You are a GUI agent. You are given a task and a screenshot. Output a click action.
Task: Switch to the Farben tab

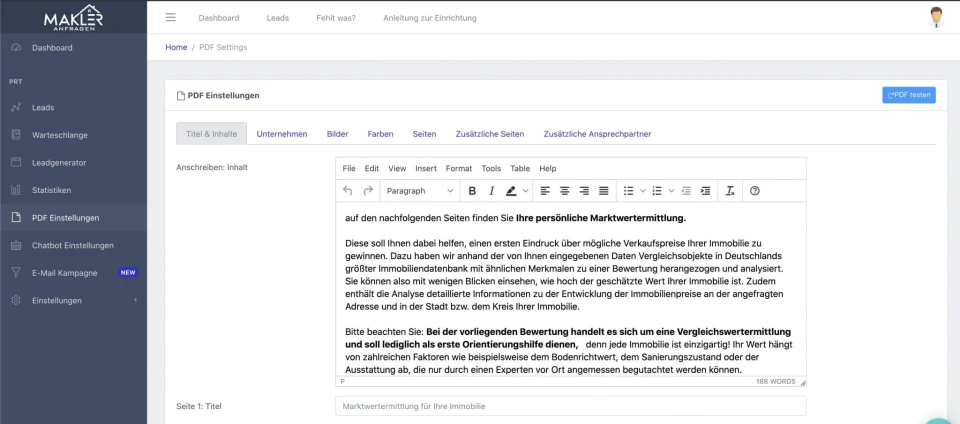pos(380,134)
